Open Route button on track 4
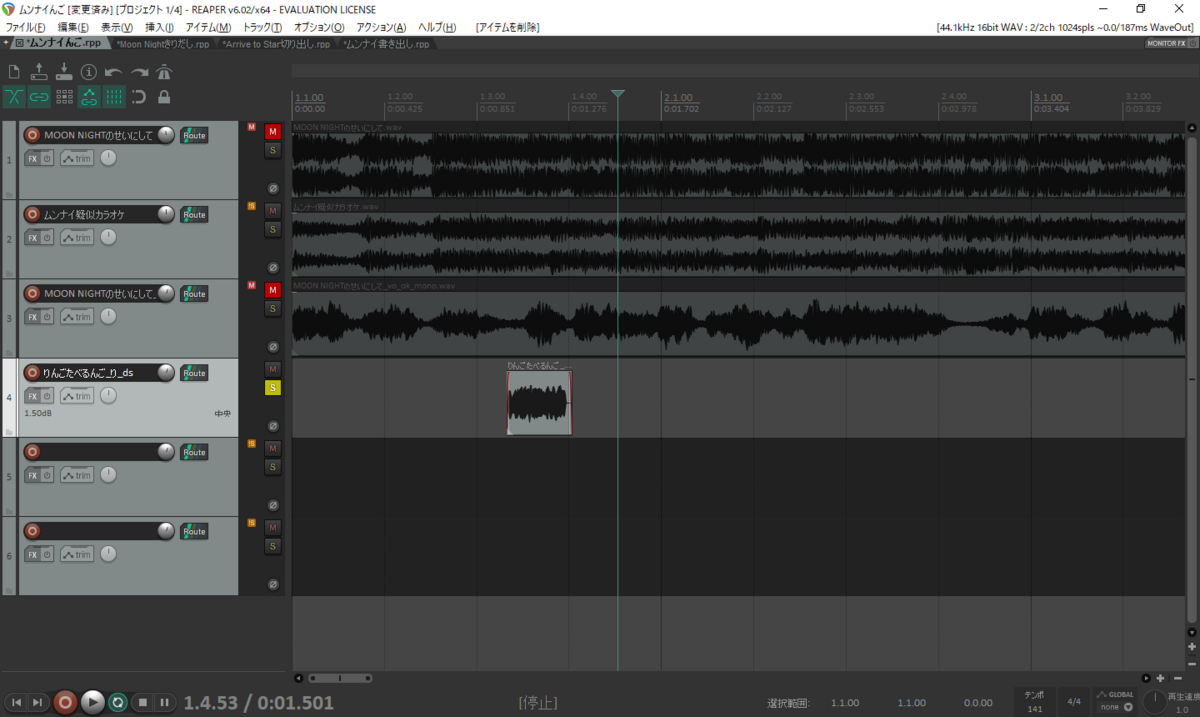The image size is (1200, 717). click(x=194, y=373)
